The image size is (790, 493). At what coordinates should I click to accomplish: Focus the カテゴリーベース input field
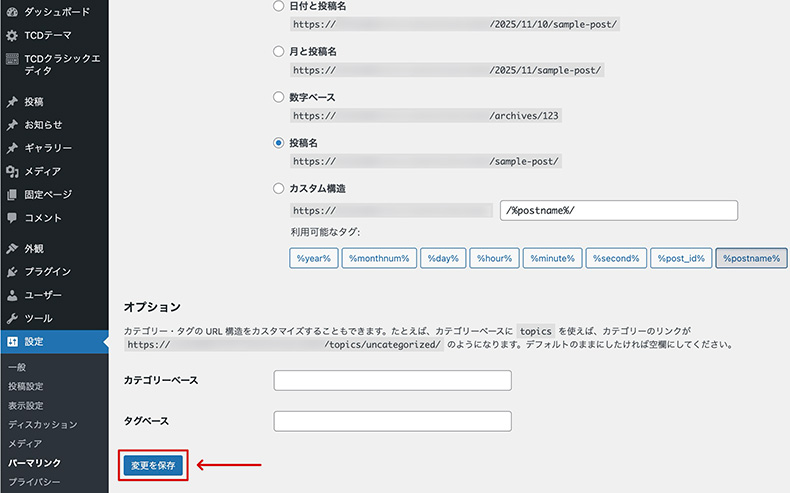click(x=392, y=380)
